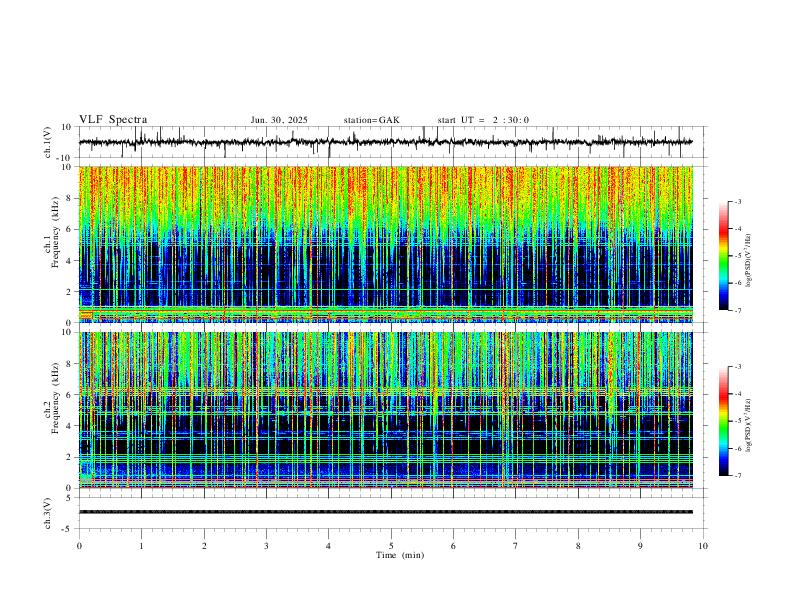Click the "-7" label on upper colorbar
792x612 pixels.
(x=738, y=310)
